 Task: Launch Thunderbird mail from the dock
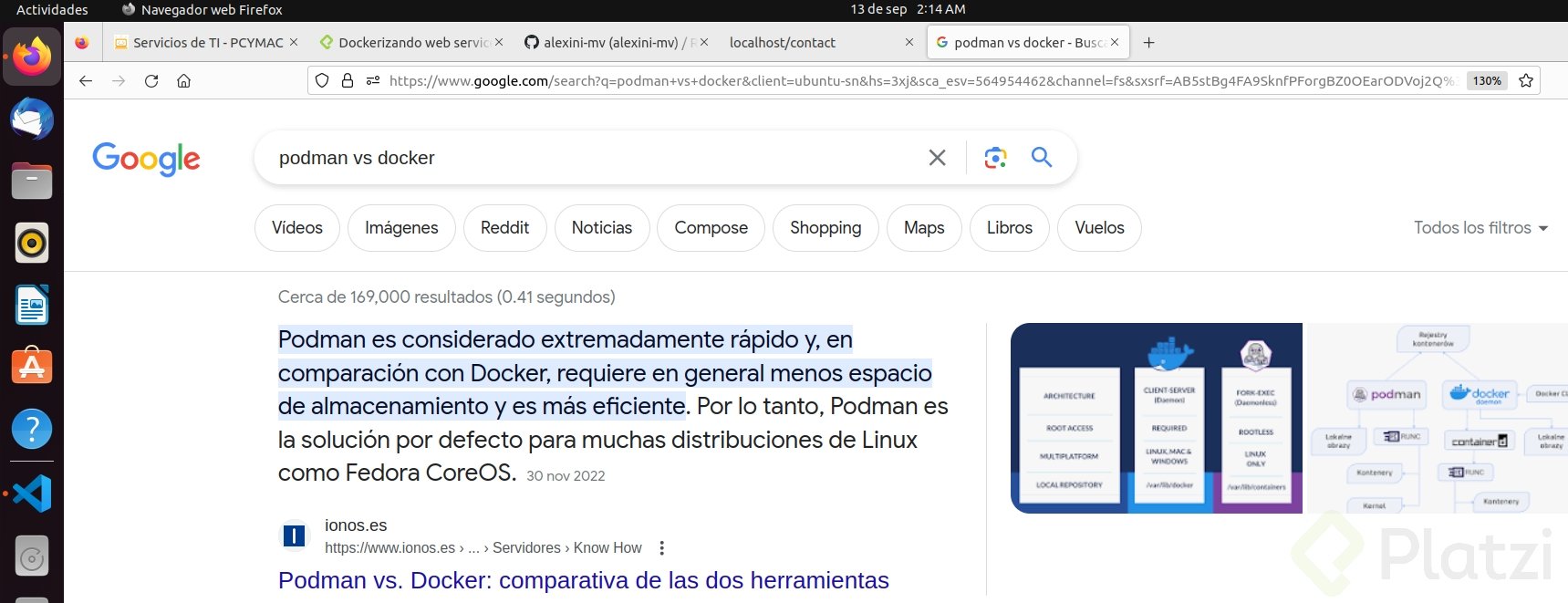pyautogui.click(x=32, y=120)
